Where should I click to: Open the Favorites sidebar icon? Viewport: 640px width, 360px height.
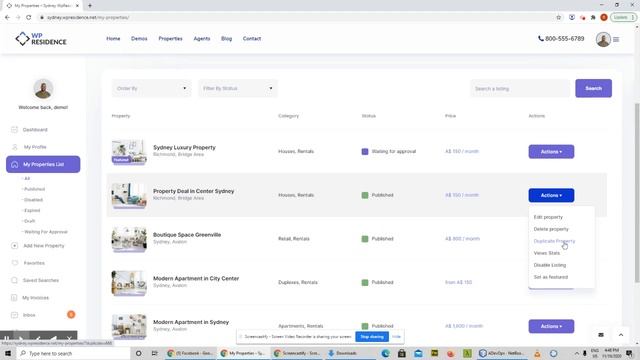pos(14,263)
